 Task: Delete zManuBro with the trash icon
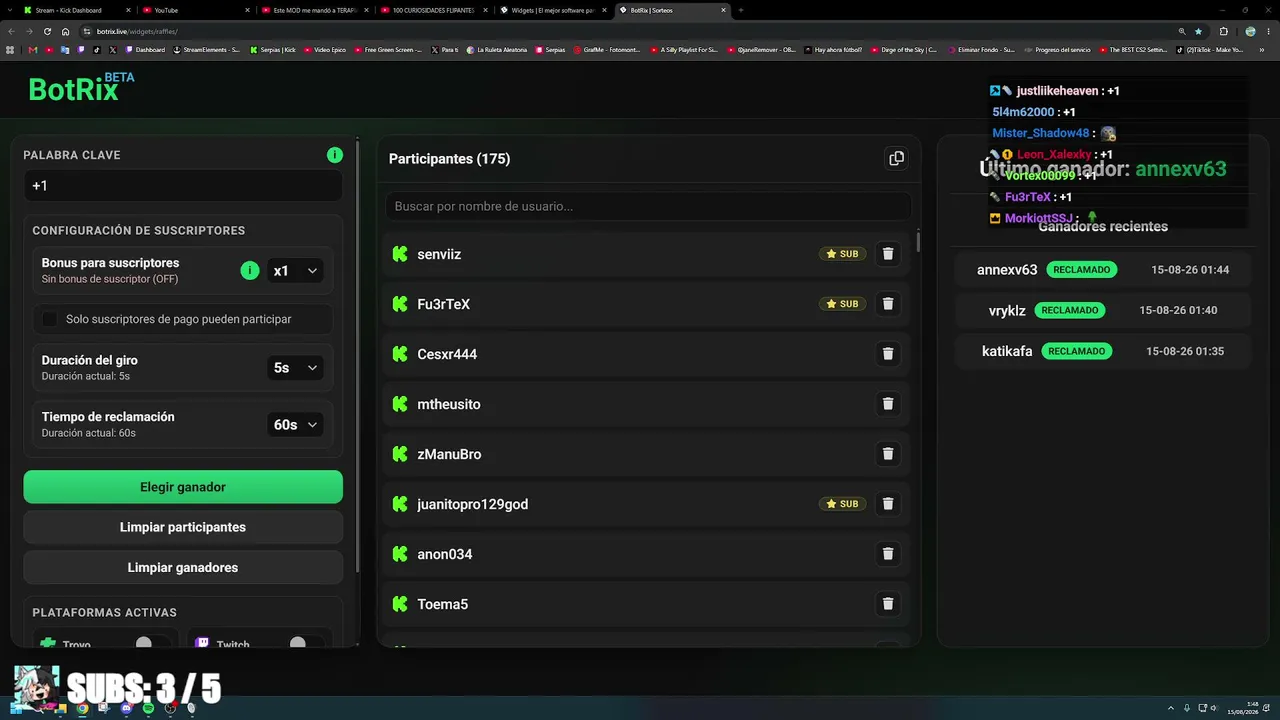pyautogui.click(x=887, y=454)
